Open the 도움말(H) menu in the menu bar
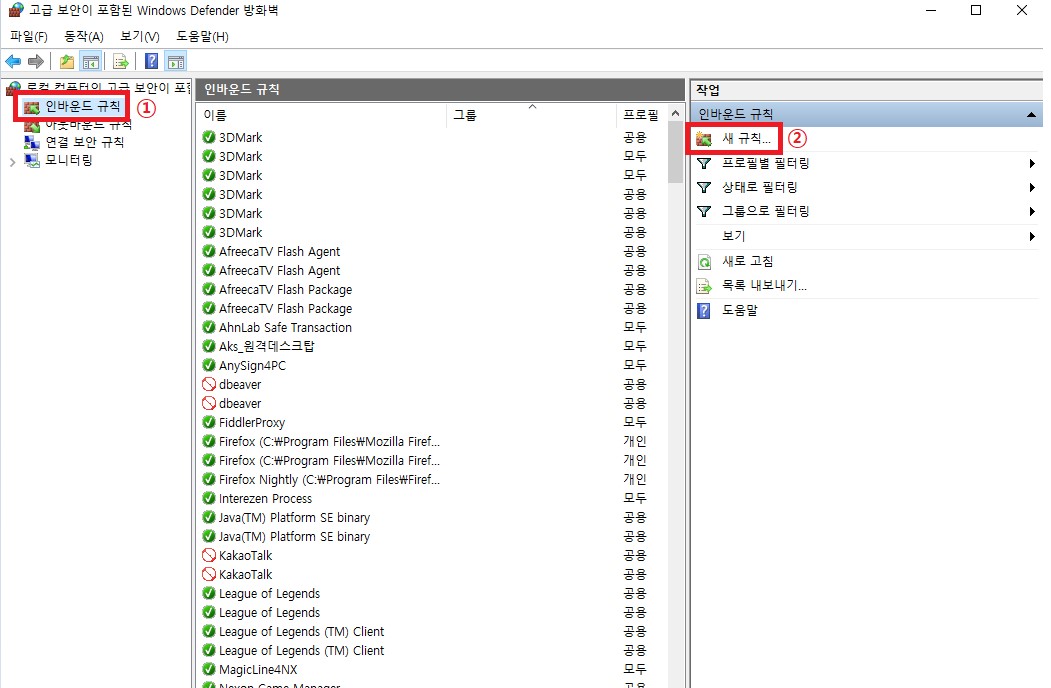Viewport: 1051px width, 688px height. tap(202, 36)
